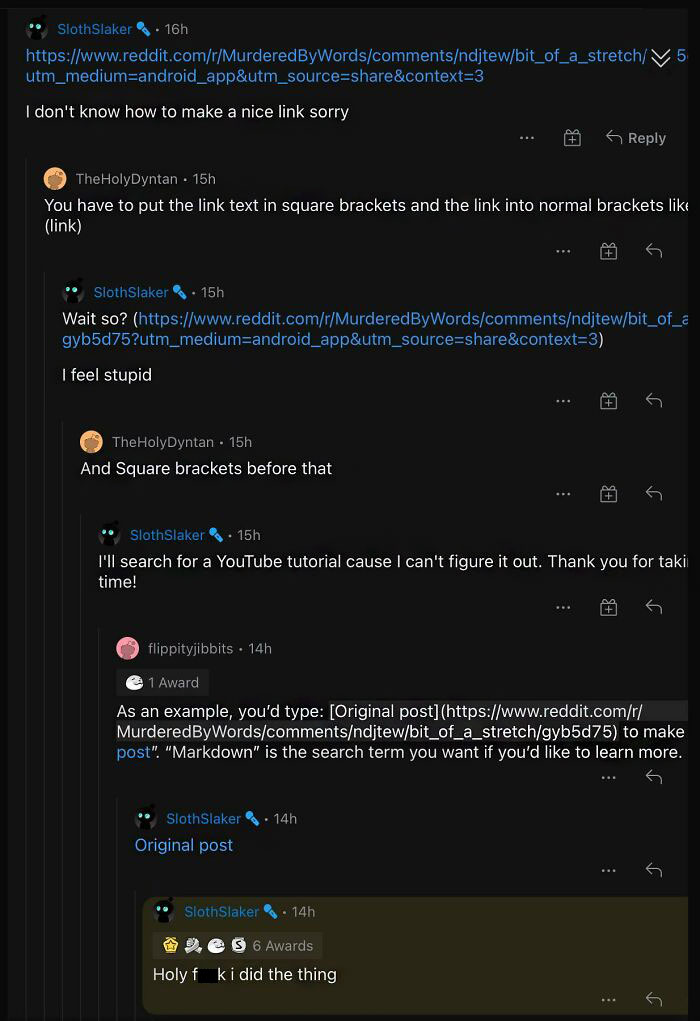Screen dimensions: 700x1021
Task: Tap the reply arrow on flippityjibbits' comment
Action: [654, 777]
